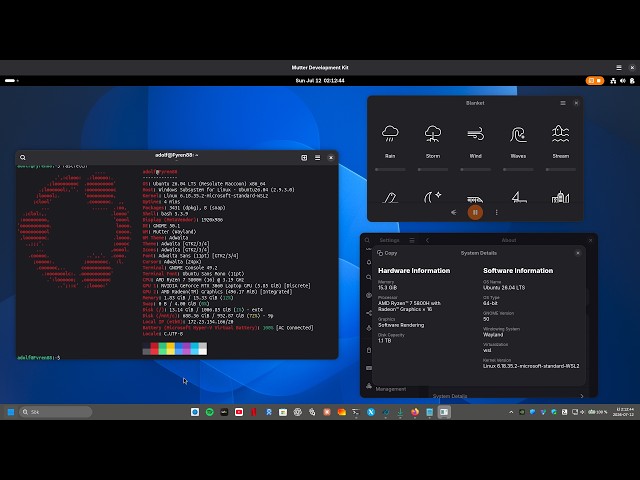The height and width of the screenshot is (480, 640).
Task: Pause playback in Blanket
Action: 475,212
